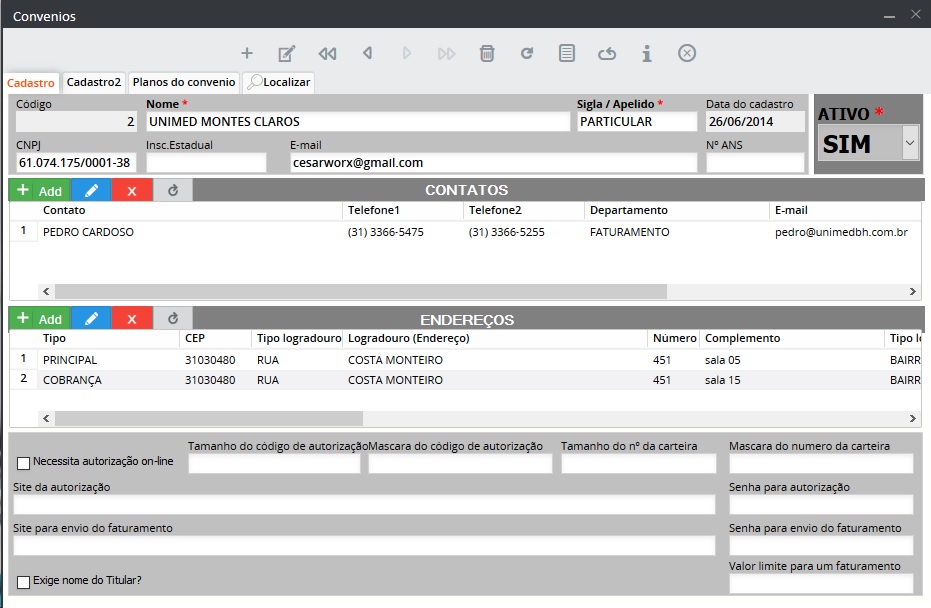Click the Senha para autorização field
This screenshot has width=931, height=608.
tap(821, 504)
